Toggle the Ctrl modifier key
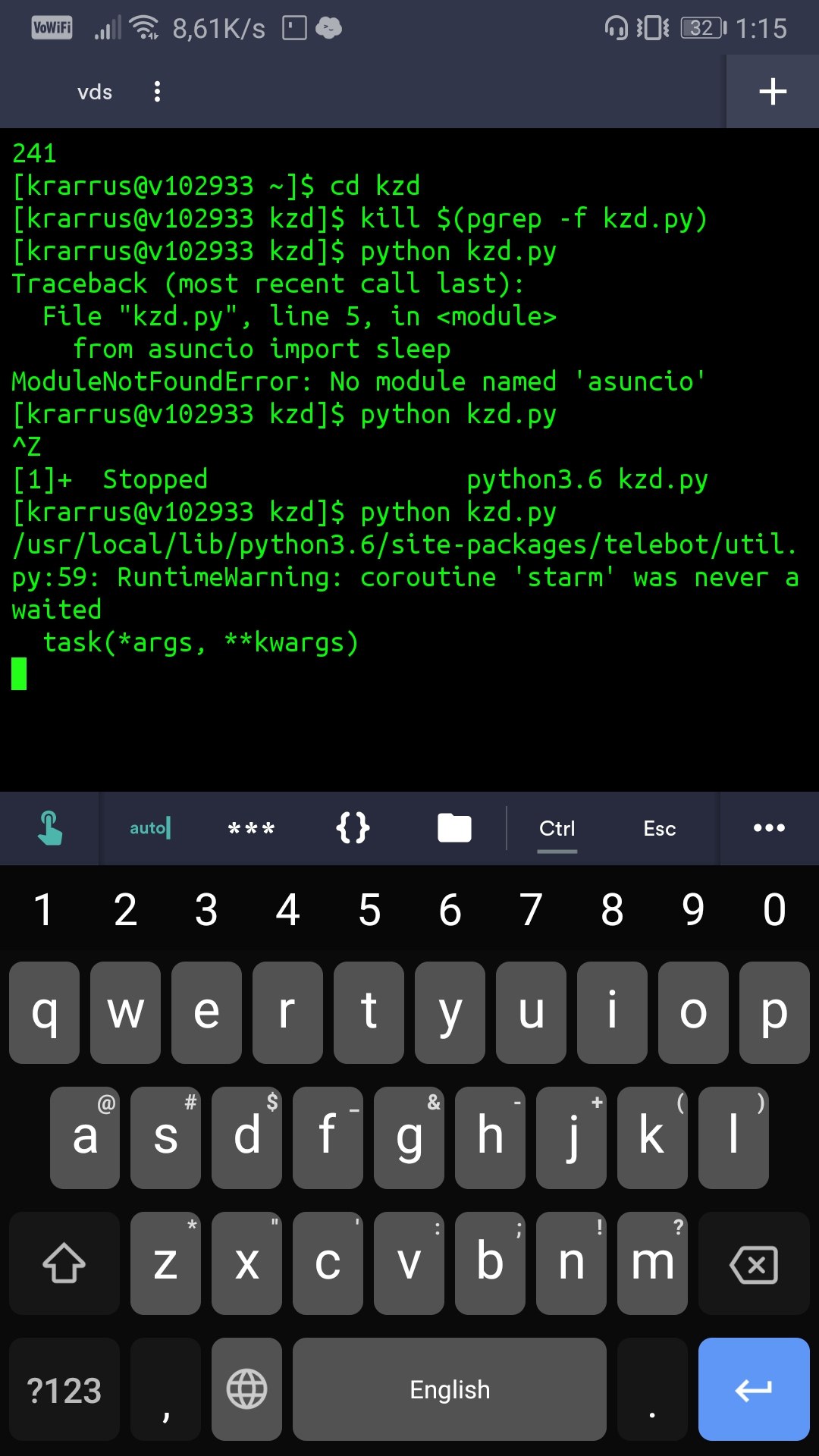The height and width of the screenshot is (1456, 819). pyautogui.click(x=557, y=828)
